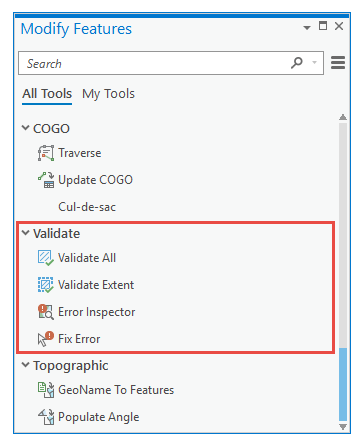363x448 pixels.
Task: Collapse the Topographic group
Action: (25, 365)
